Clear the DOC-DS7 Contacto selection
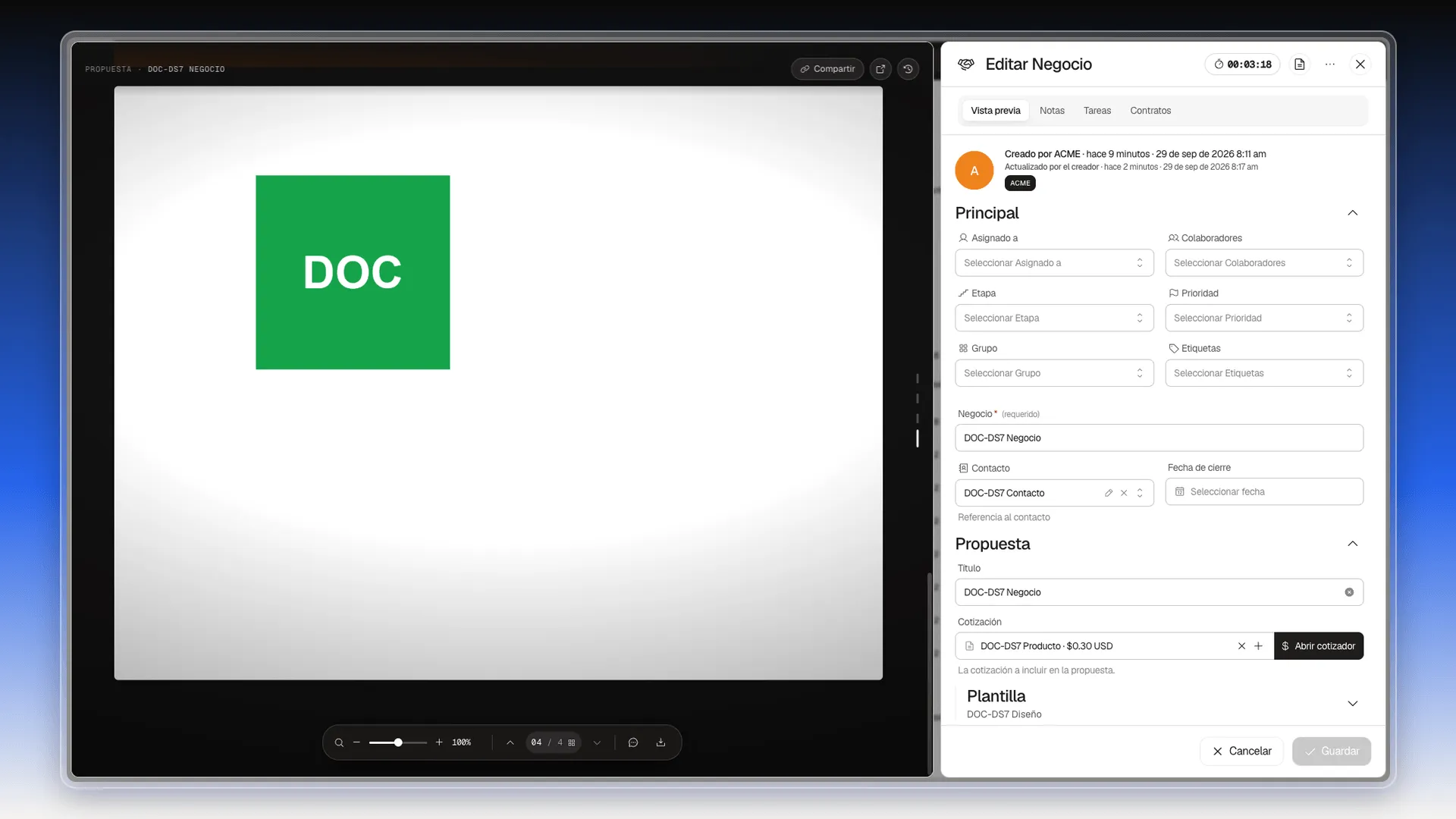The image size is (1456, 819). [1124, 493]
